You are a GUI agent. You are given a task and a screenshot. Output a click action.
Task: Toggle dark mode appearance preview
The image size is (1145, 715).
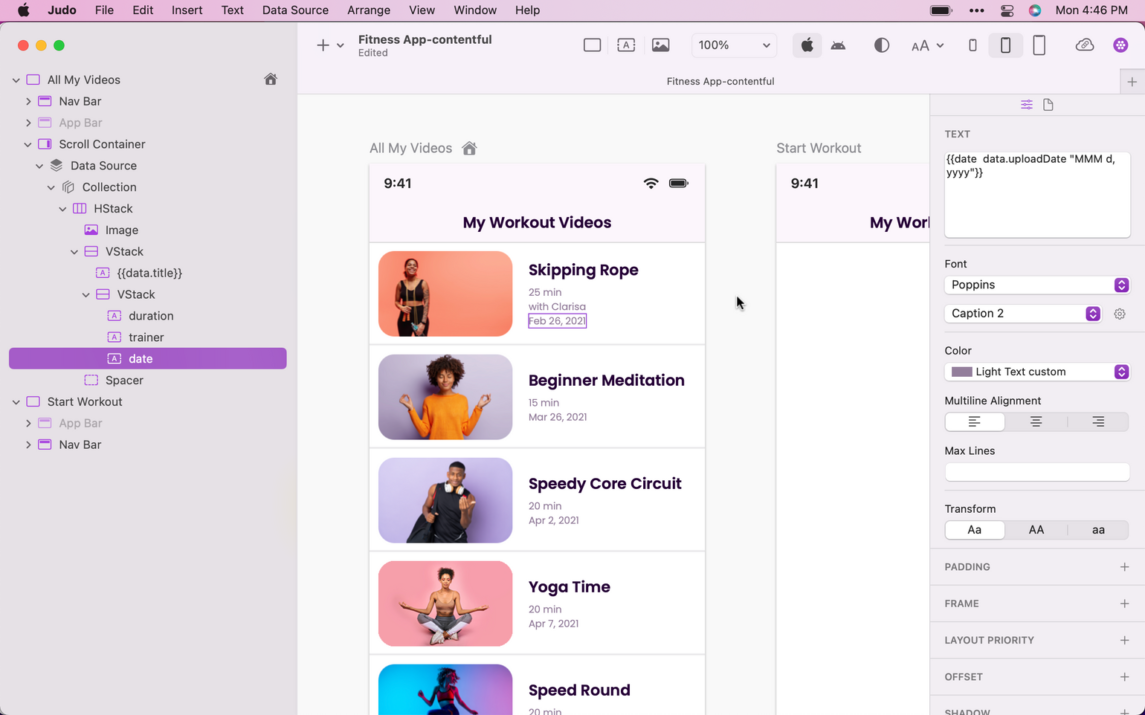pyautogui.click(x=881, y=45)
